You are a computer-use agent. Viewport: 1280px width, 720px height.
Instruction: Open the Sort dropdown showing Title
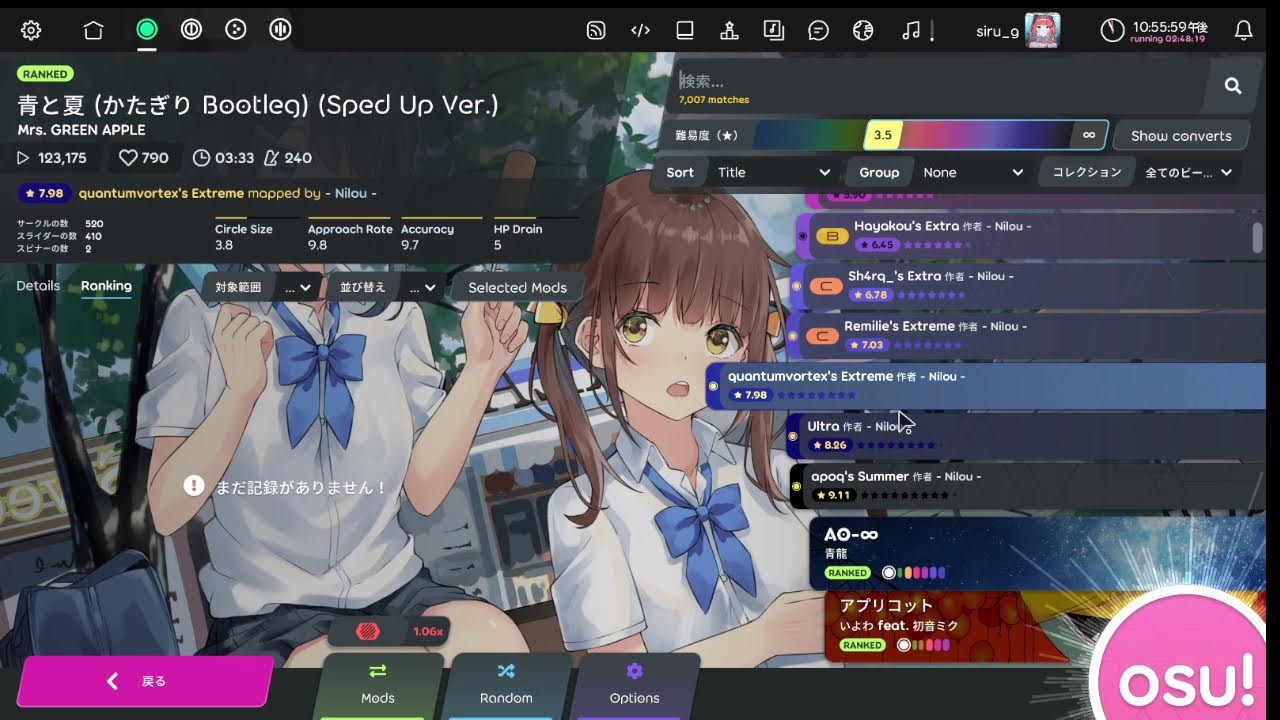[774, 172]
